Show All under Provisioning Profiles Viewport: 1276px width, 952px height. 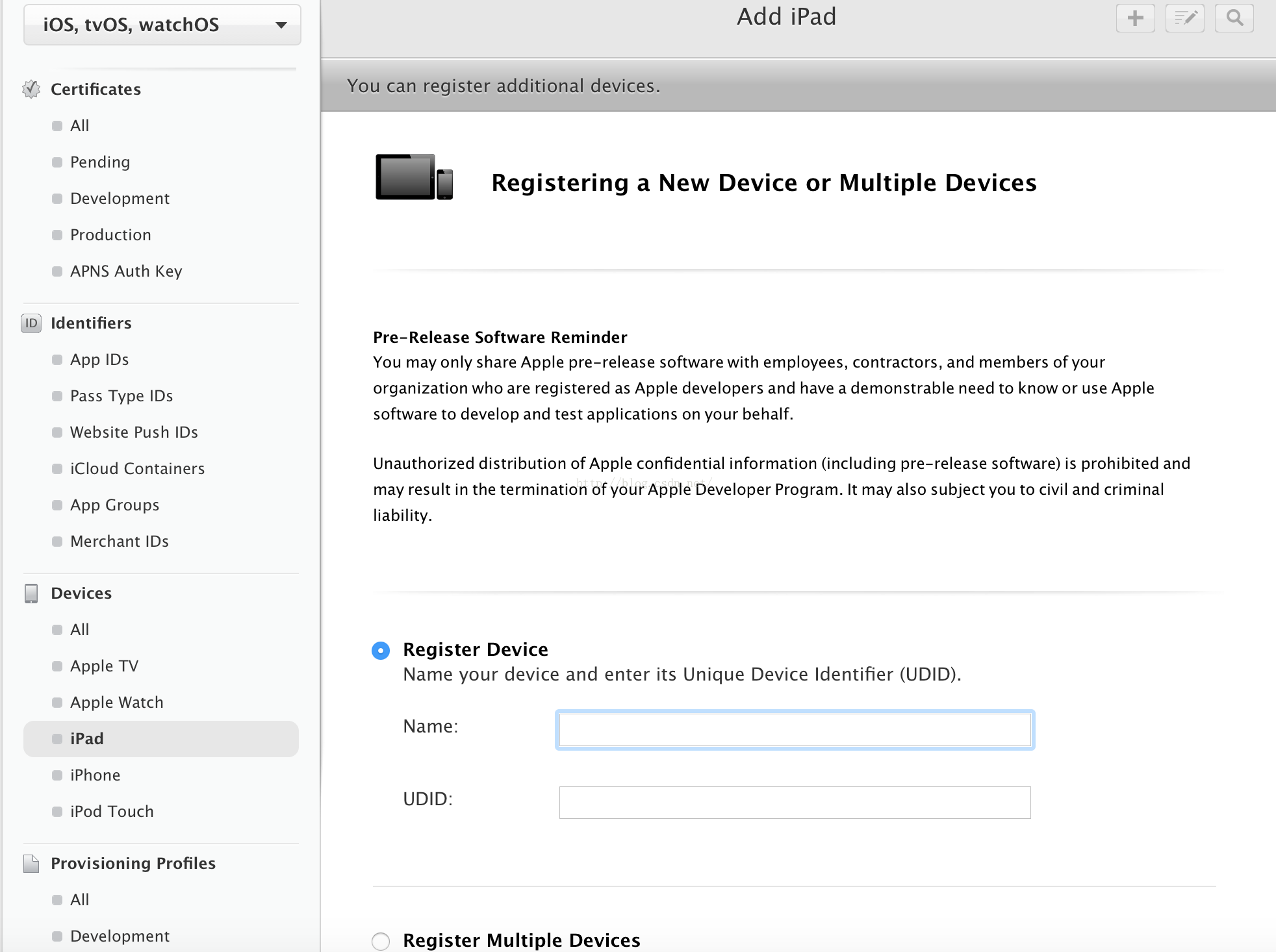[x=80, y=899]
